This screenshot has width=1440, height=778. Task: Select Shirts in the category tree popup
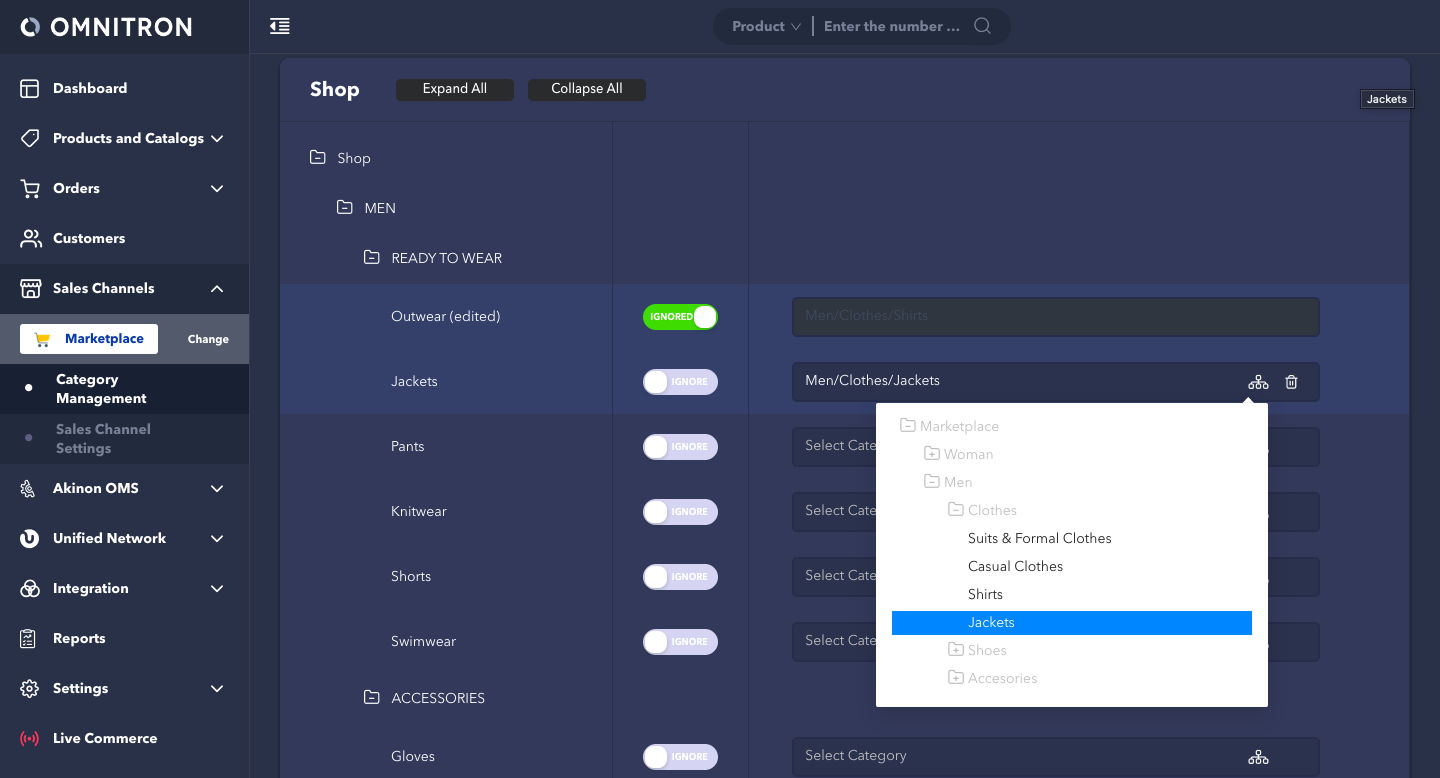[x=985, y=594]
